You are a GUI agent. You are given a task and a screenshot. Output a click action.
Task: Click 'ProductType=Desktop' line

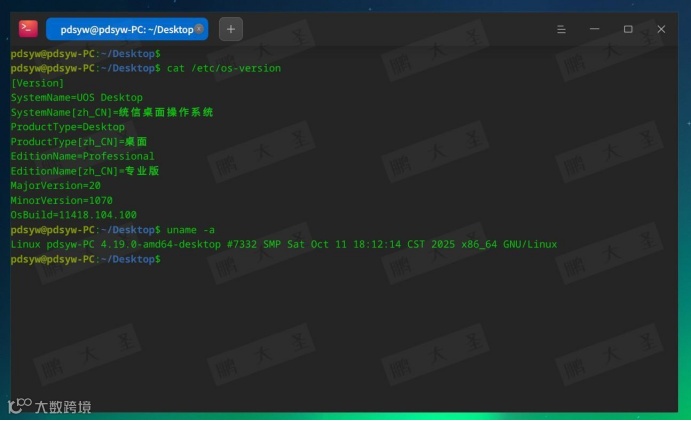click(68, 127)
